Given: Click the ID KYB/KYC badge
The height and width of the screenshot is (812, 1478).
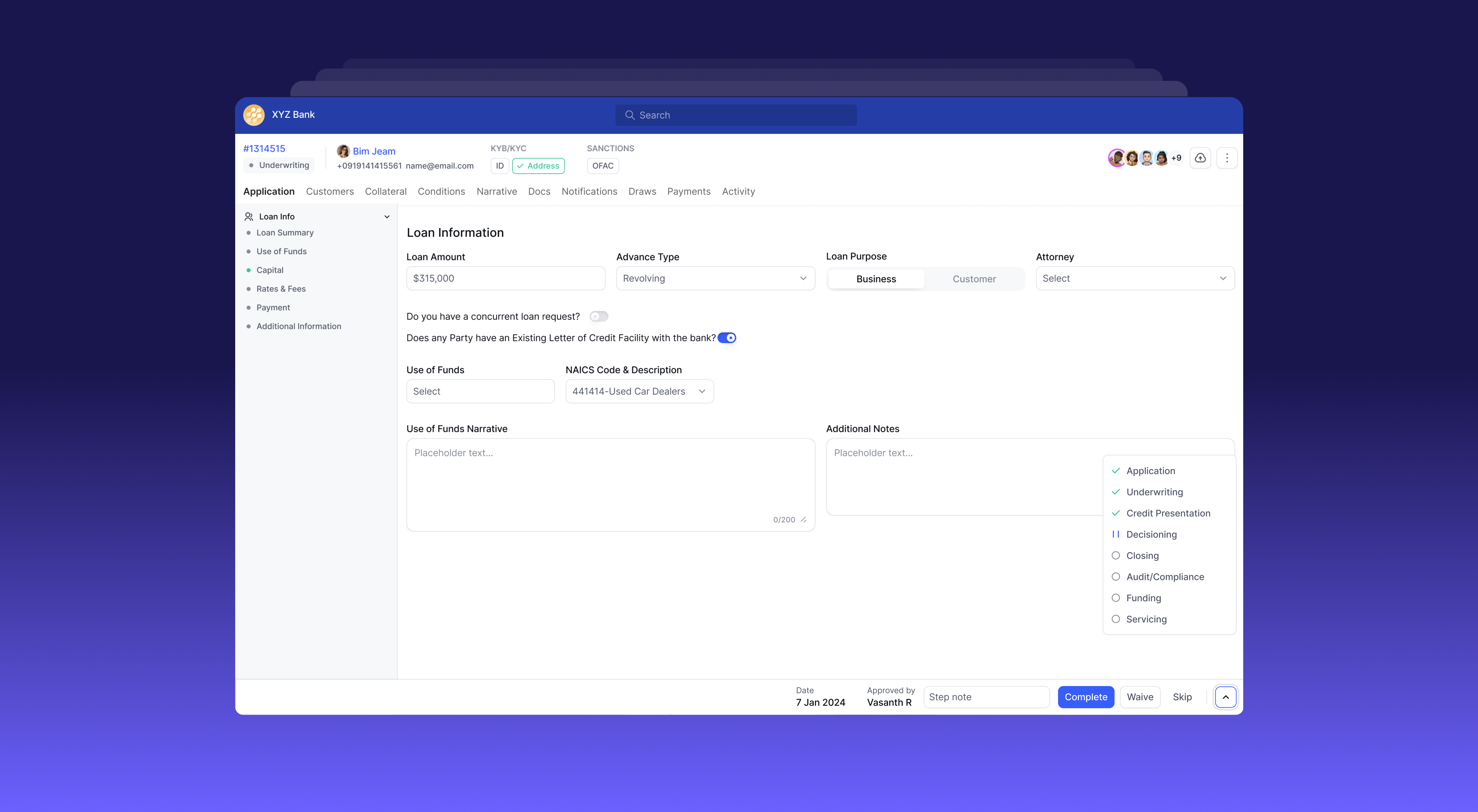Looking at the screenshot, I should click(500, 166).
